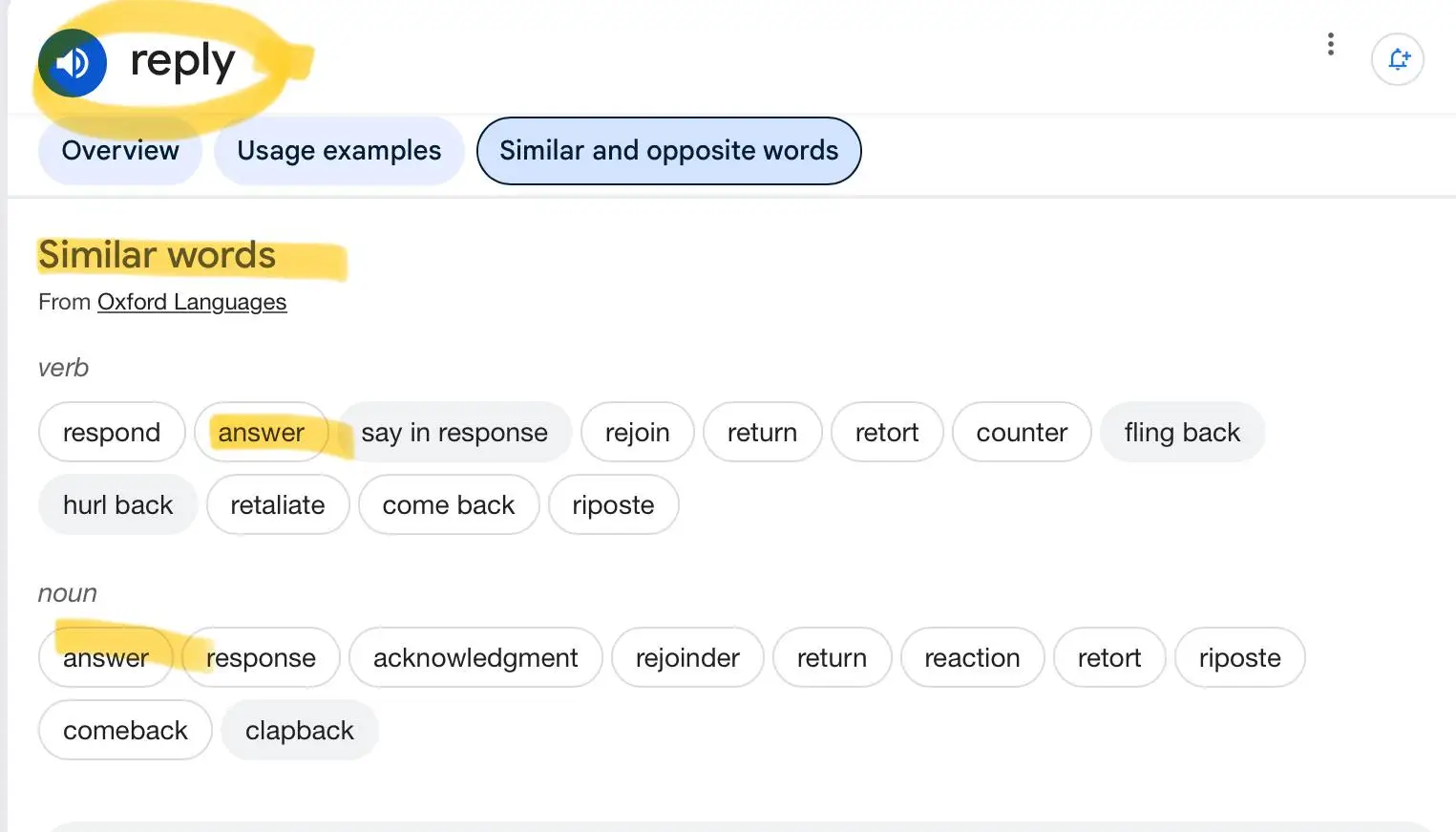This screenshot has width=1456, height=832.
Task: Choose the 'comeback' noun chip
Action: [x=125, y=731]
